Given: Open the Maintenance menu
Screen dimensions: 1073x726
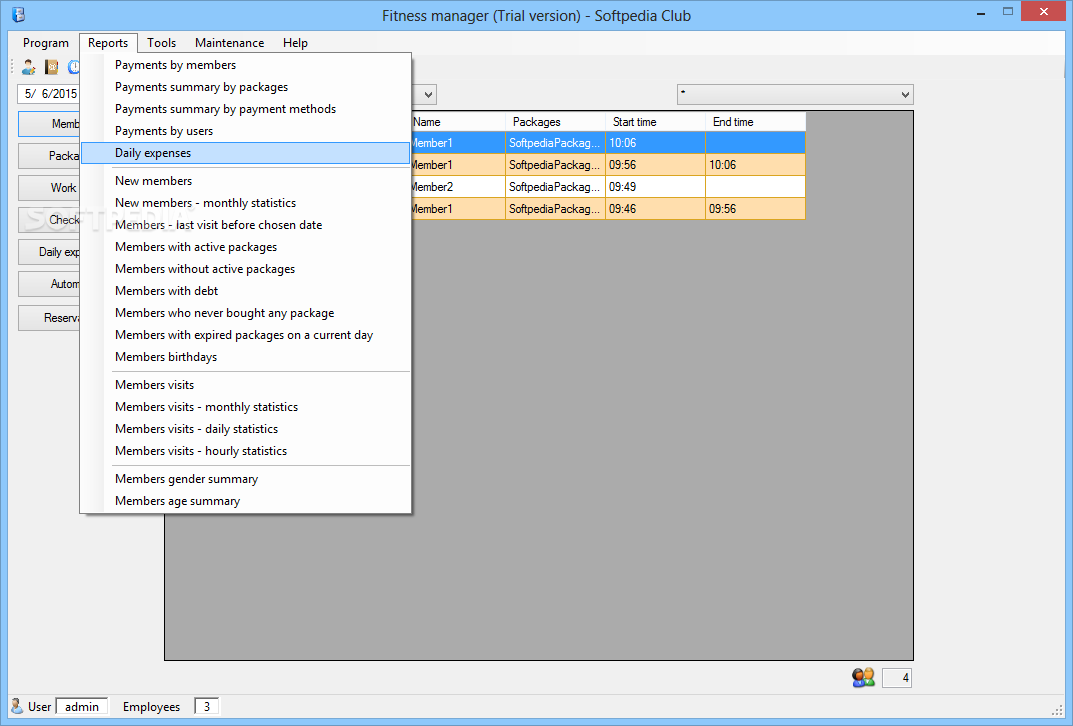Looking at the screenshot, I should coord(229,42).
